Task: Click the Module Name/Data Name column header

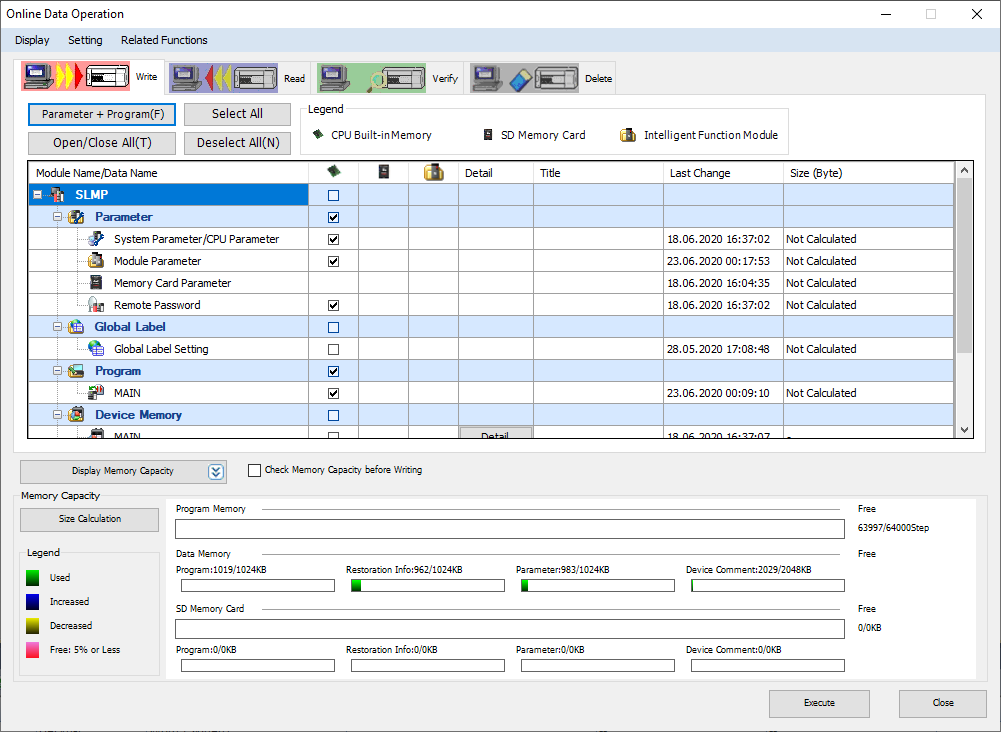Action: [x=169, y=173]
